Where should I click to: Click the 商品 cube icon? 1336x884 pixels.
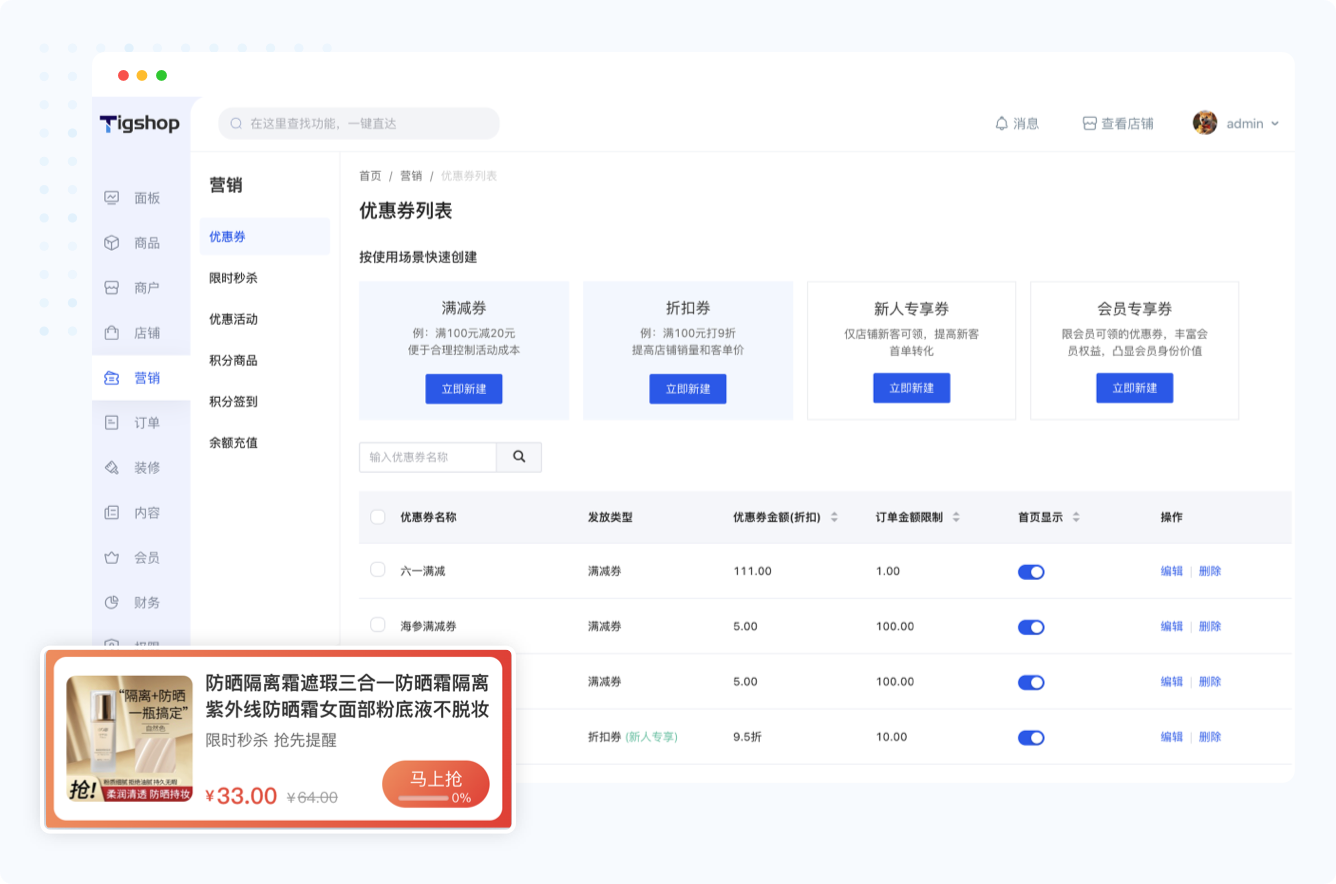112,243
